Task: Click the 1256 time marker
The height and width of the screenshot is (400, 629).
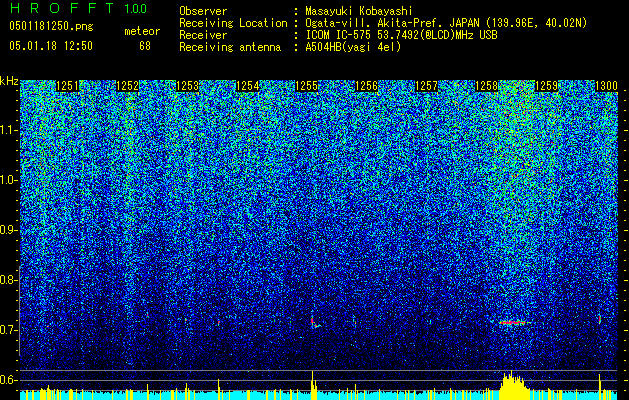Action: pyautogui.click(x=367, y=86)
